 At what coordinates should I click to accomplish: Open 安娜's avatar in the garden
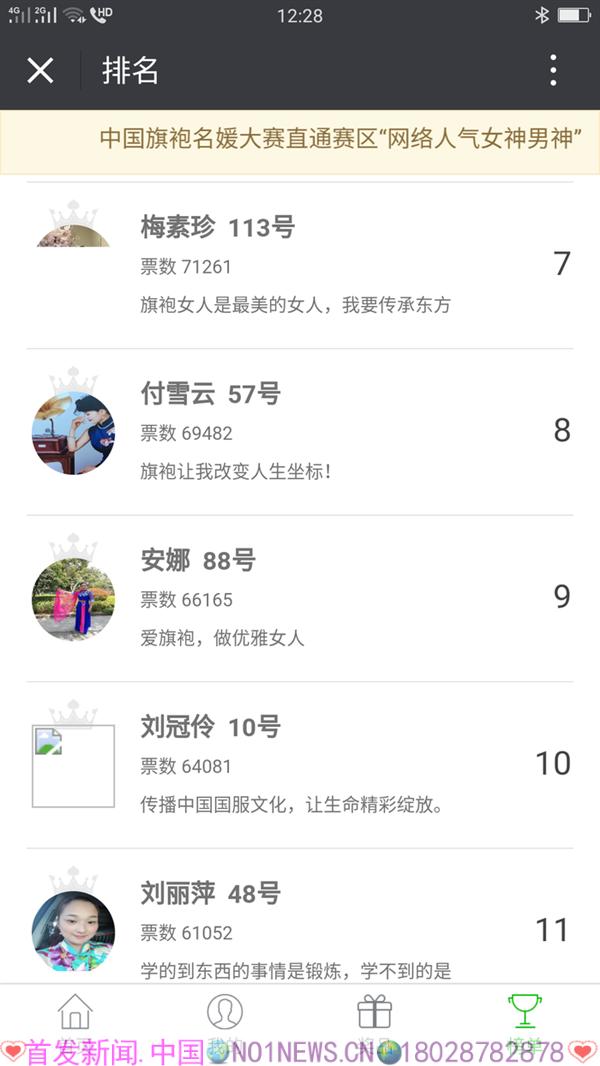[x=73, y=599]
